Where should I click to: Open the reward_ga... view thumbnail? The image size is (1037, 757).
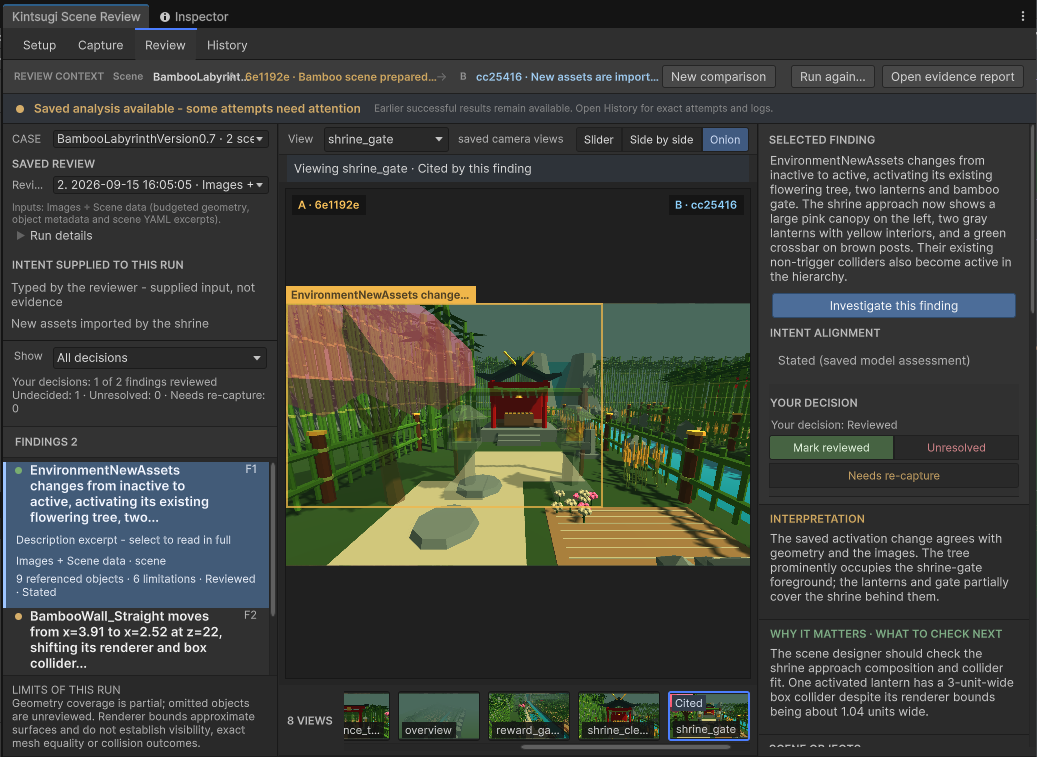click(x=528, y=716)
